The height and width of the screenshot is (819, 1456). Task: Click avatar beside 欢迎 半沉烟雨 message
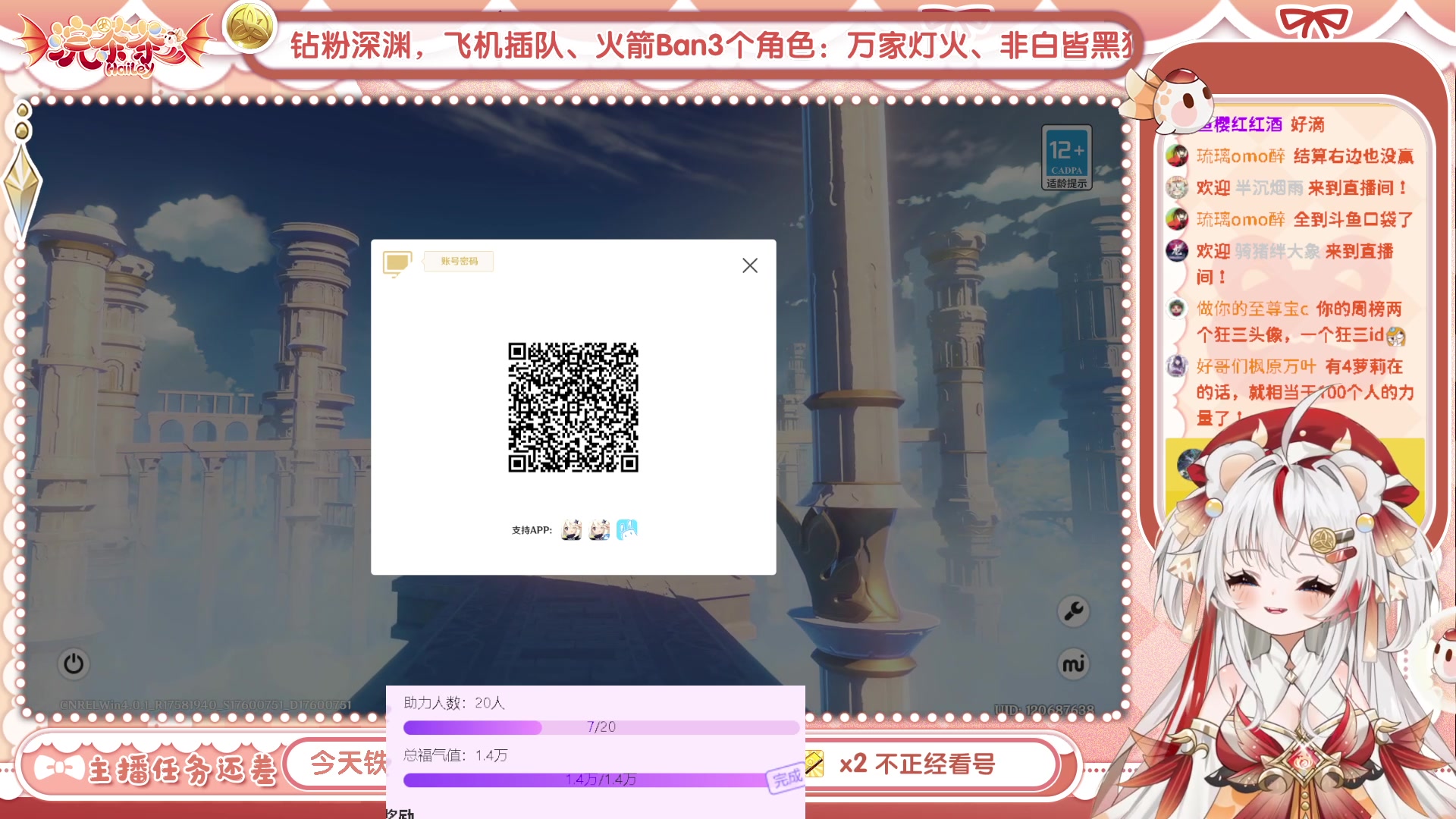pos(1177,187)
